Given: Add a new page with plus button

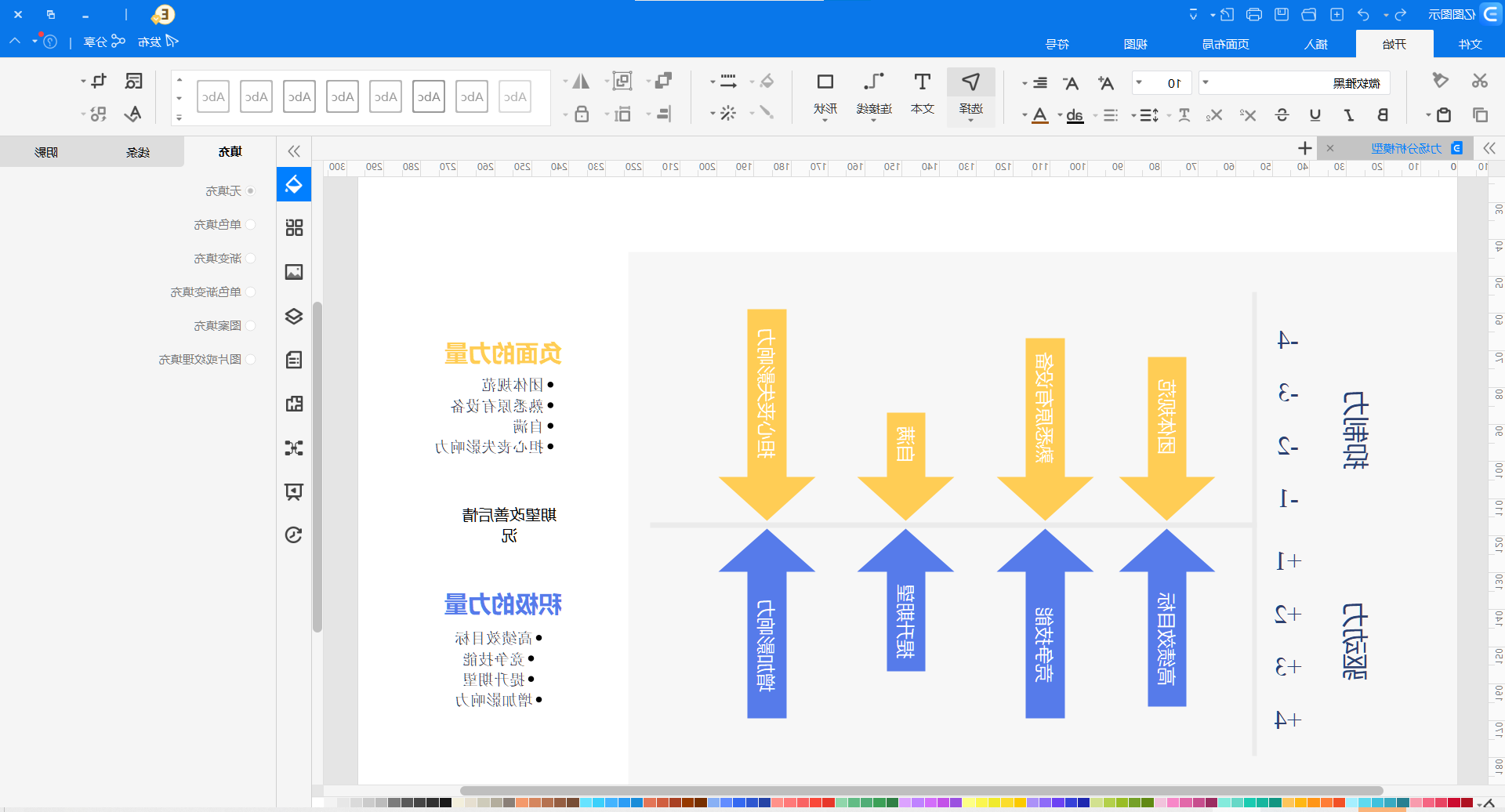Looking at the screenshot, I should click(1304, 148).
